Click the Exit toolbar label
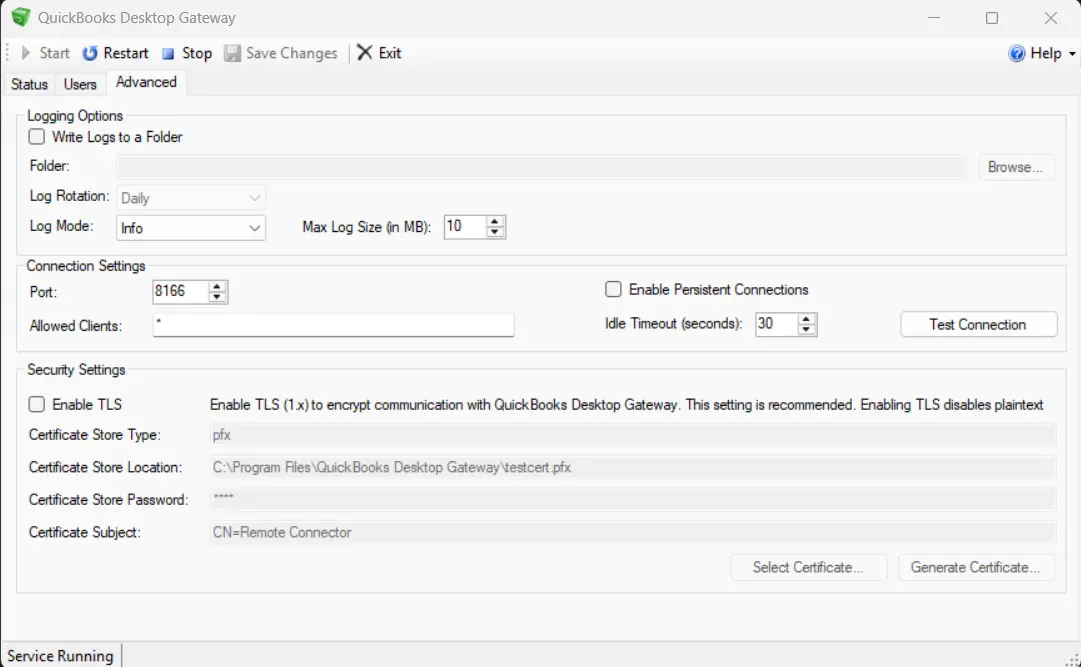1081x667 pixels. click(390, 53)
